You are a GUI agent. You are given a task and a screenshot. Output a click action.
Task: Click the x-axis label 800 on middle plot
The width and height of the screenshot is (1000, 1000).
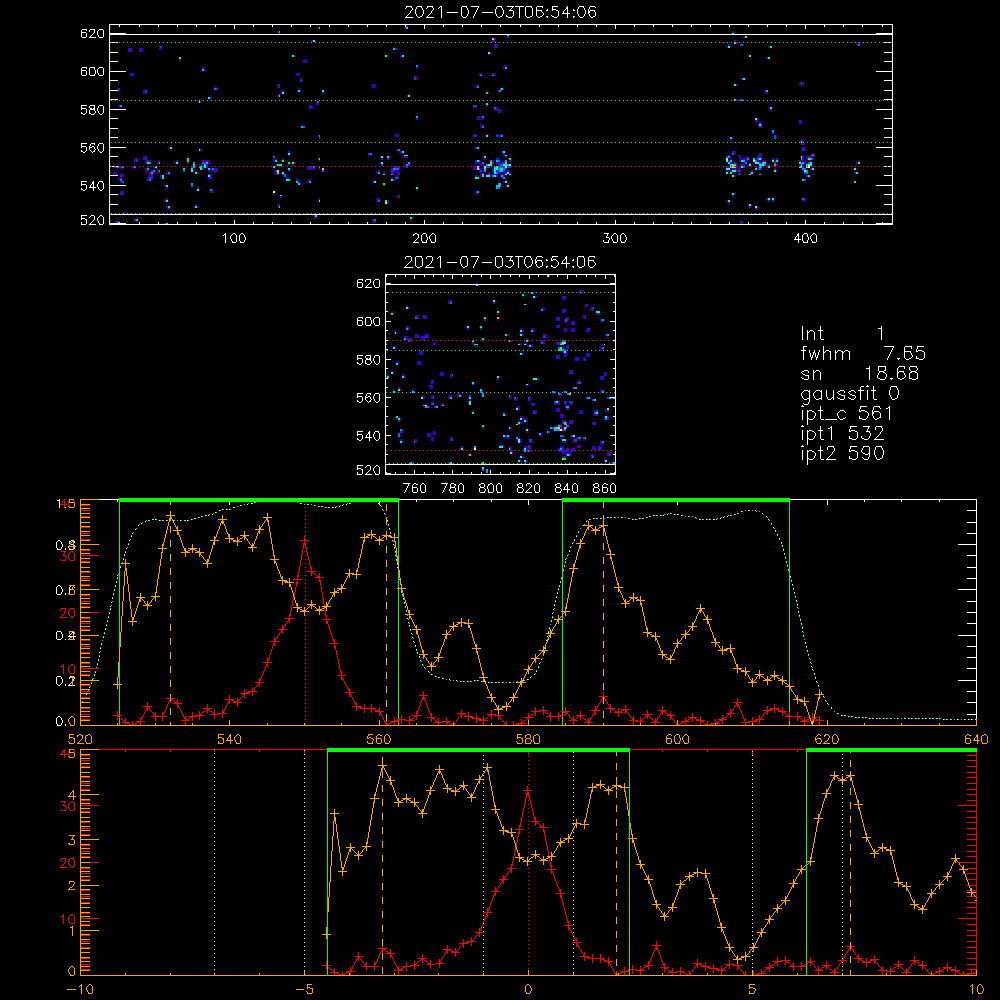click(490, 489)
